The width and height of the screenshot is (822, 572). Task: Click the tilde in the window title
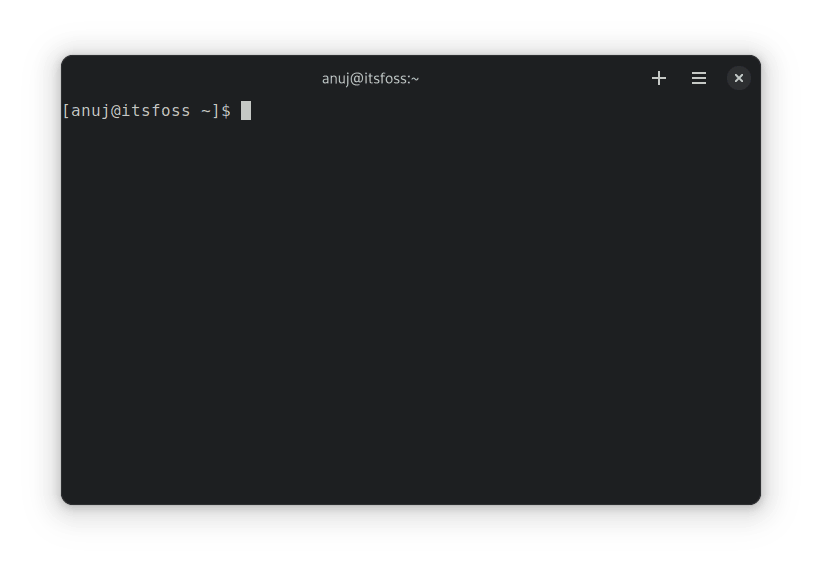(415, 78)
